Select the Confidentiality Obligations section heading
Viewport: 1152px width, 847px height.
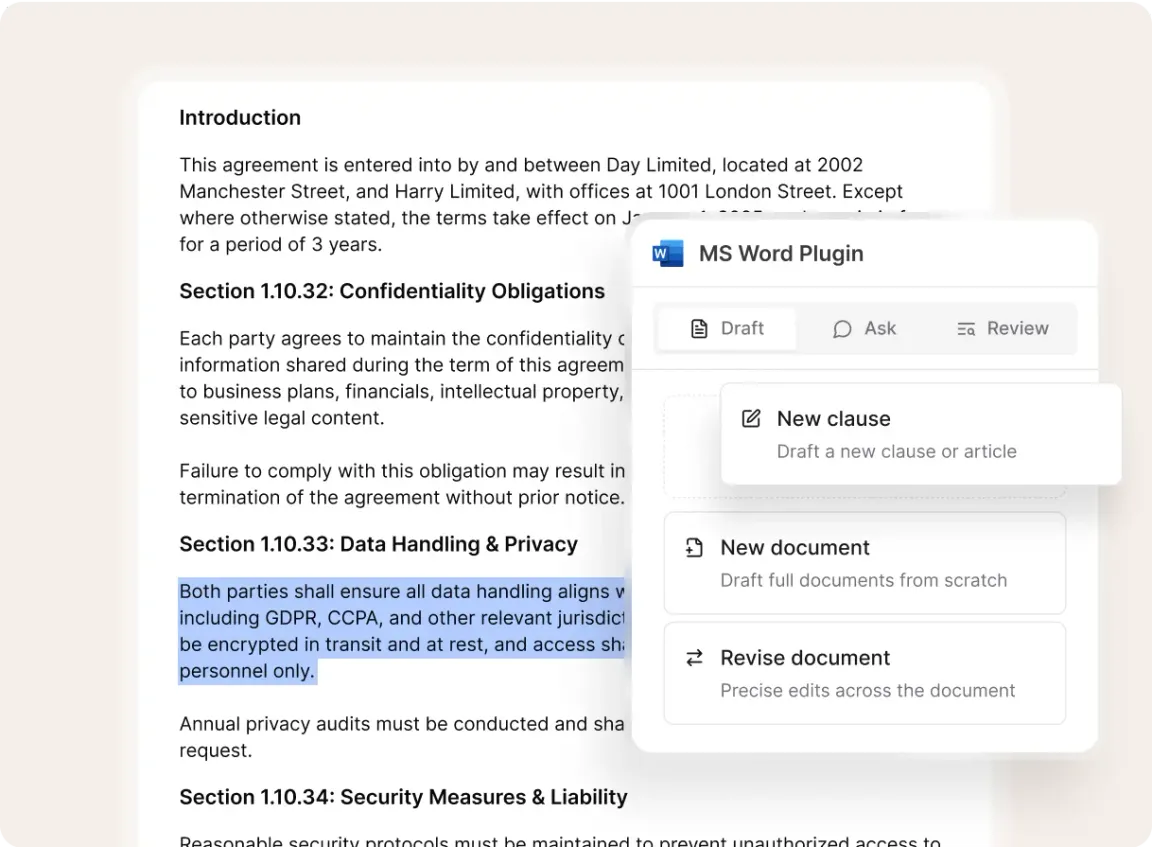click(392, 291)
